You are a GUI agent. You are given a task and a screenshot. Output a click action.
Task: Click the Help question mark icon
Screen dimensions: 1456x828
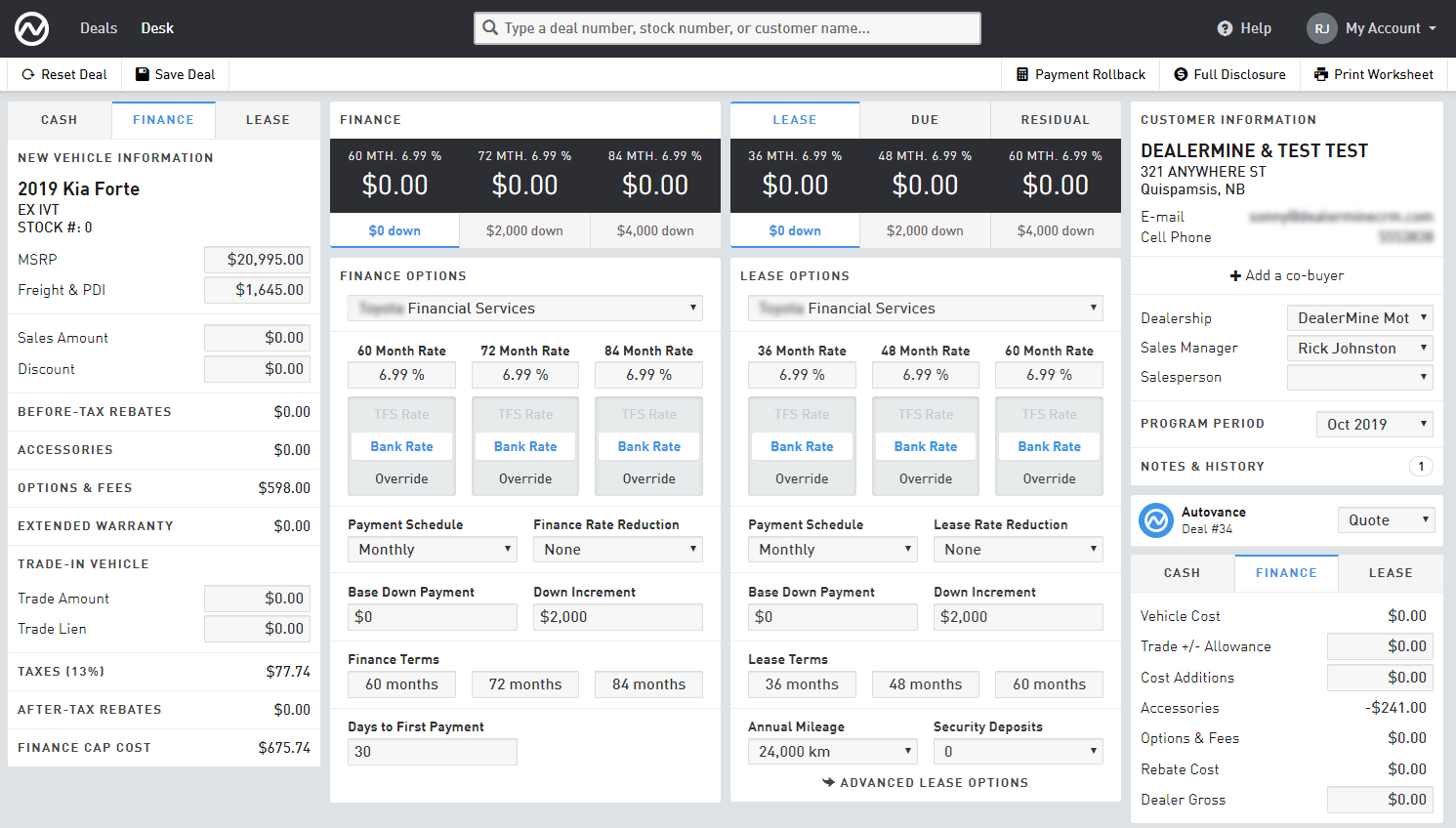(x=1225, y=28)
